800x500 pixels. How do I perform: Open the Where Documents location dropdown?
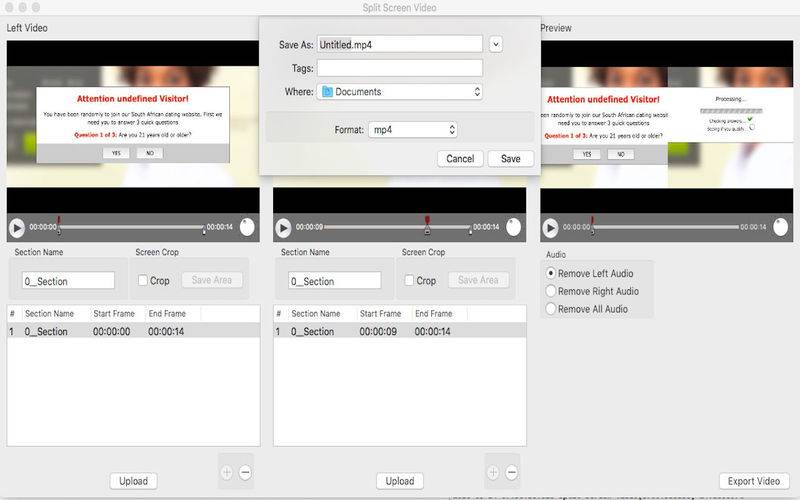(x=400, y=92)
